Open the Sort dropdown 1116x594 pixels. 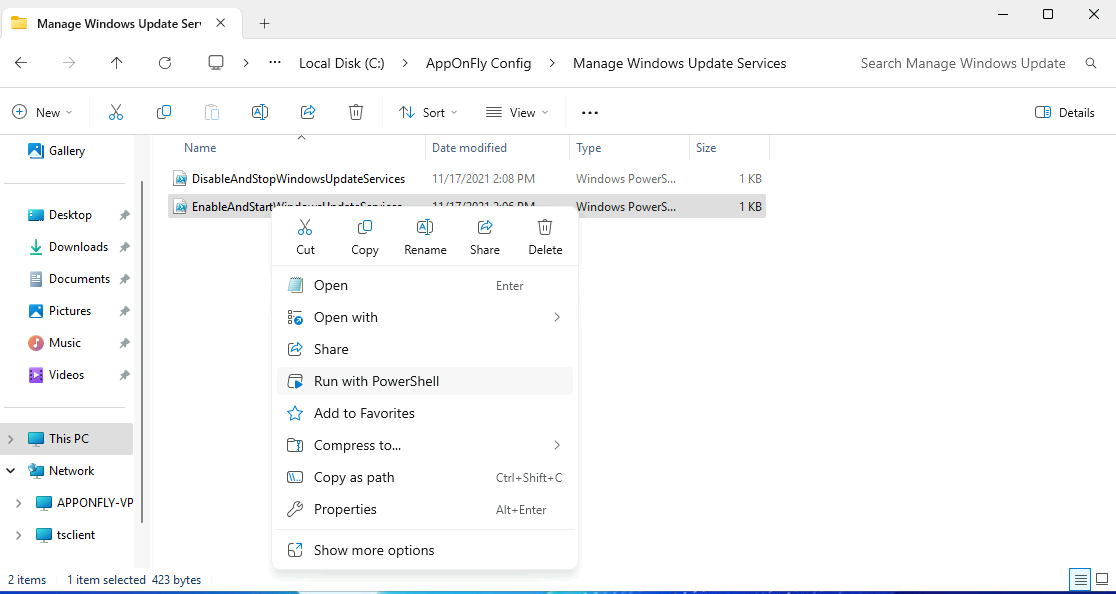428,112
